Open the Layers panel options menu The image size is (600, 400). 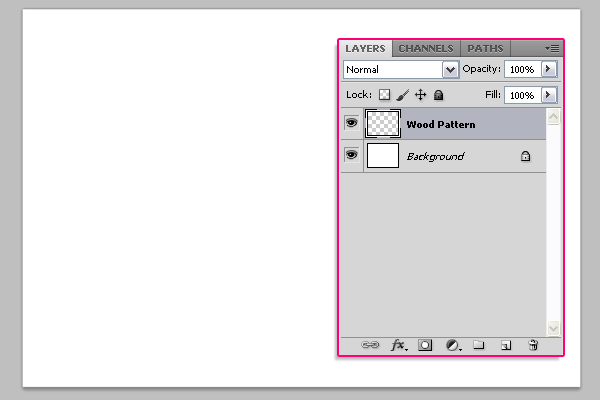[x=552, y=48]
